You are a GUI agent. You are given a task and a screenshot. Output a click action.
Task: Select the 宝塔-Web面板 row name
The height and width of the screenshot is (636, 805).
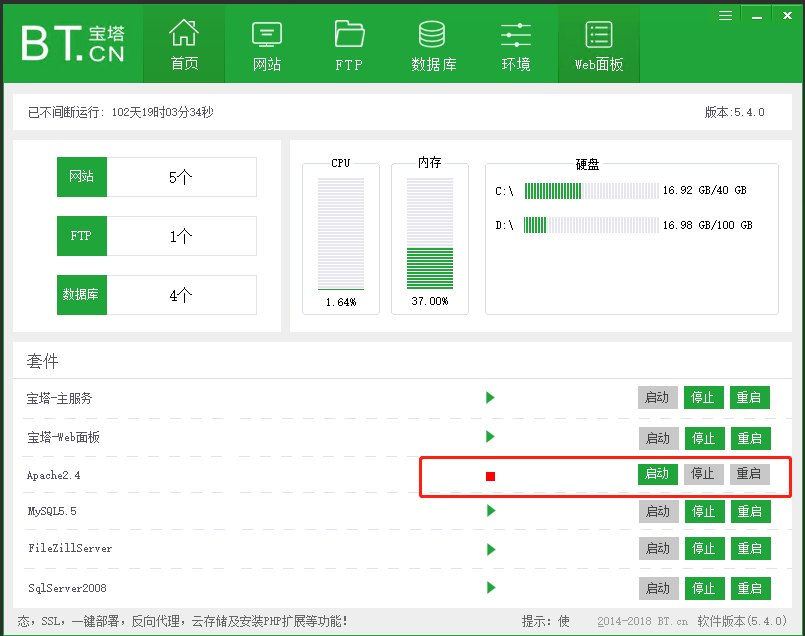(63, 437)
